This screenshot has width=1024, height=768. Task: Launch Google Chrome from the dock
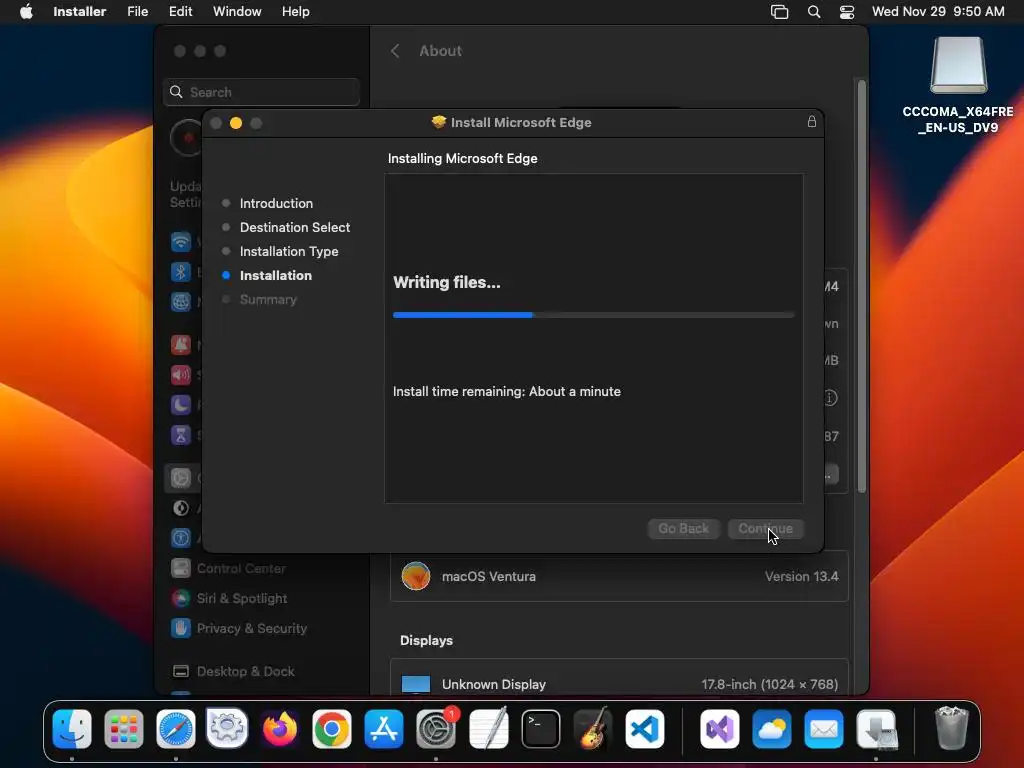pyautogui.click(x=332, y=728)
